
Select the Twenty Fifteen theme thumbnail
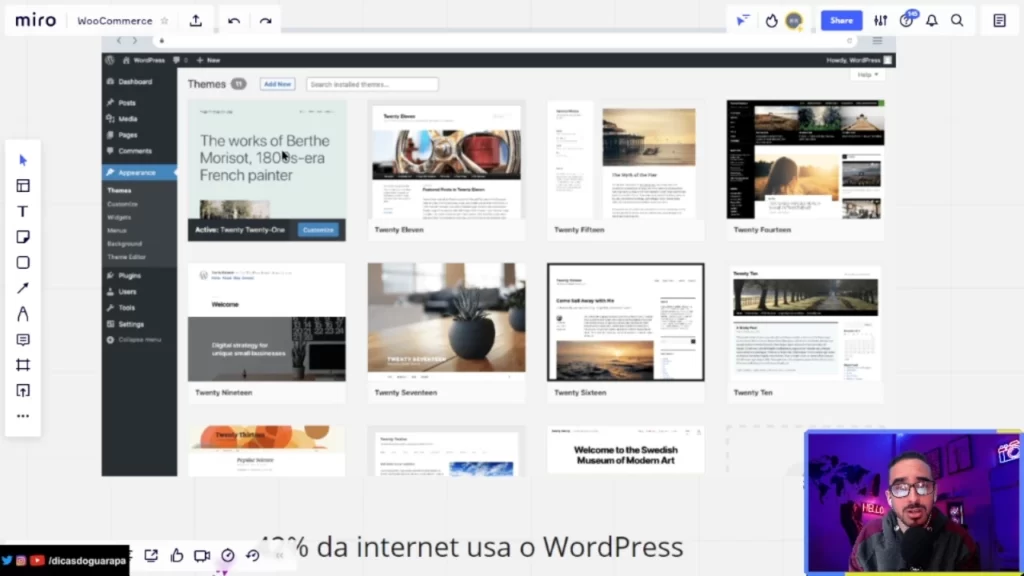(626, 159)
